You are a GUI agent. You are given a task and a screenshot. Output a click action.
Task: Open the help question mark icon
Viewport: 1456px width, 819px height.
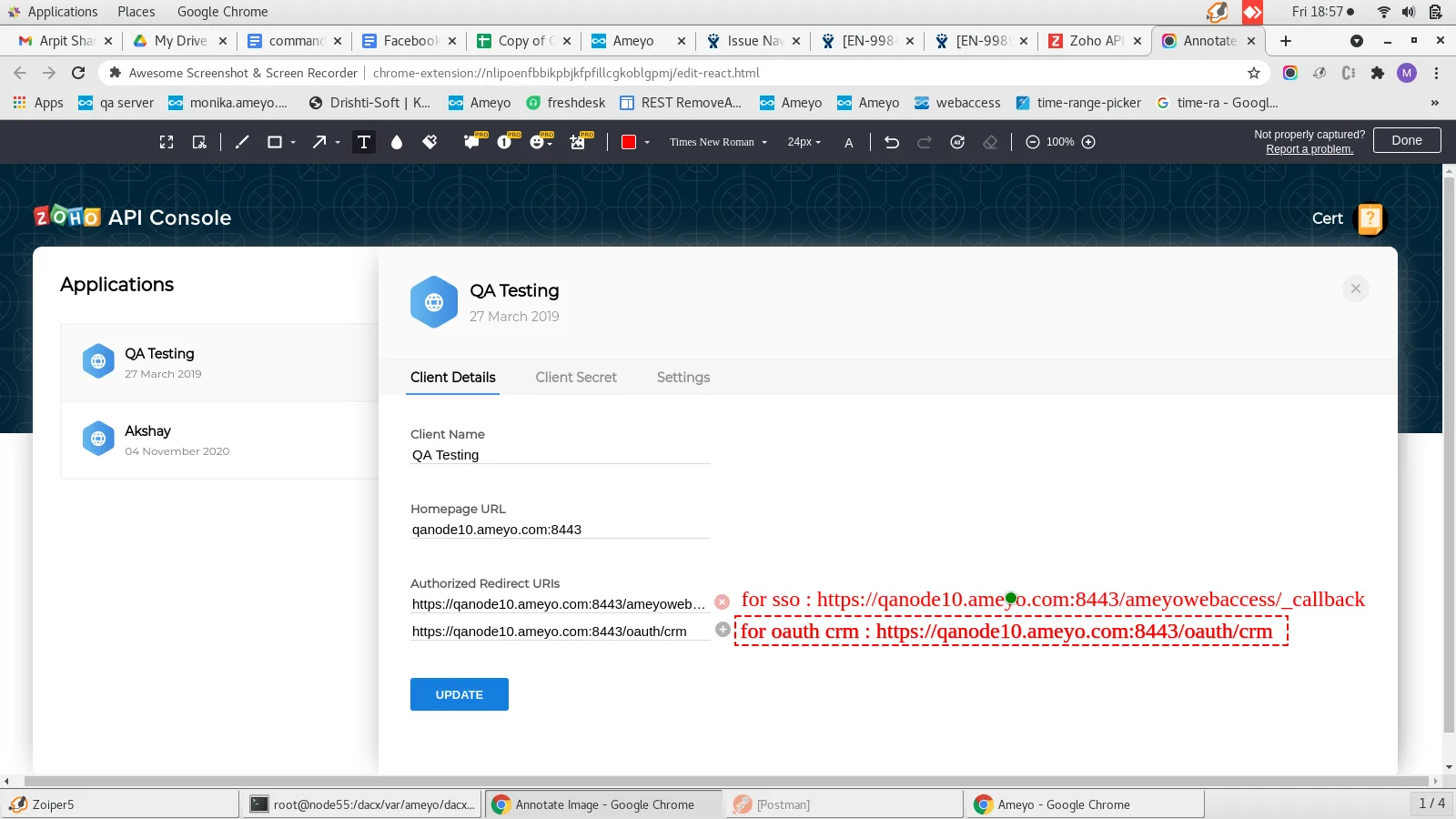1370,218
